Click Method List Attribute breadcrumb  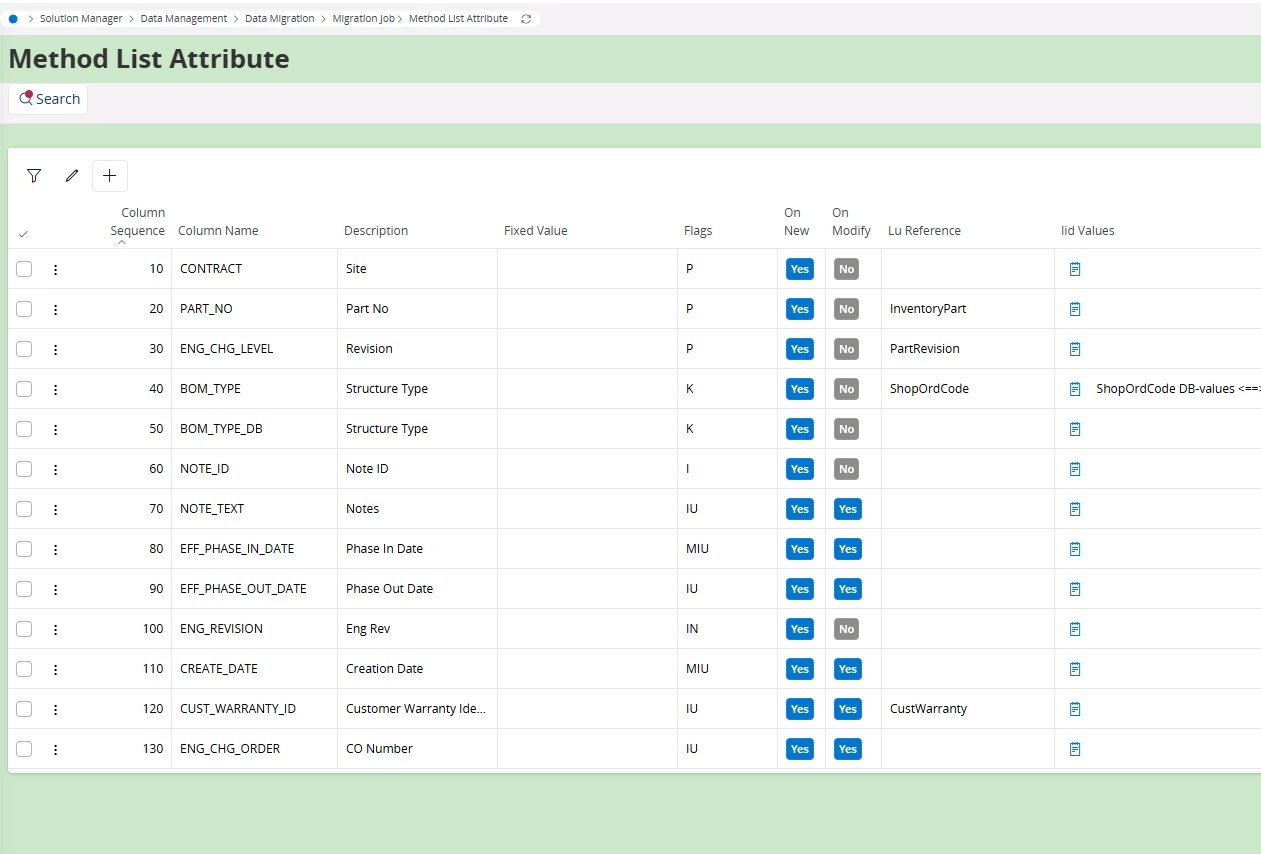click(x=458, y=19)
